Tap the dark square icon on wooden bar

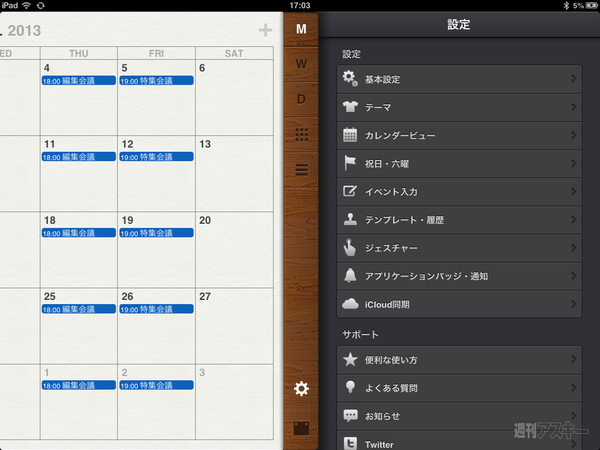[301, 428]
